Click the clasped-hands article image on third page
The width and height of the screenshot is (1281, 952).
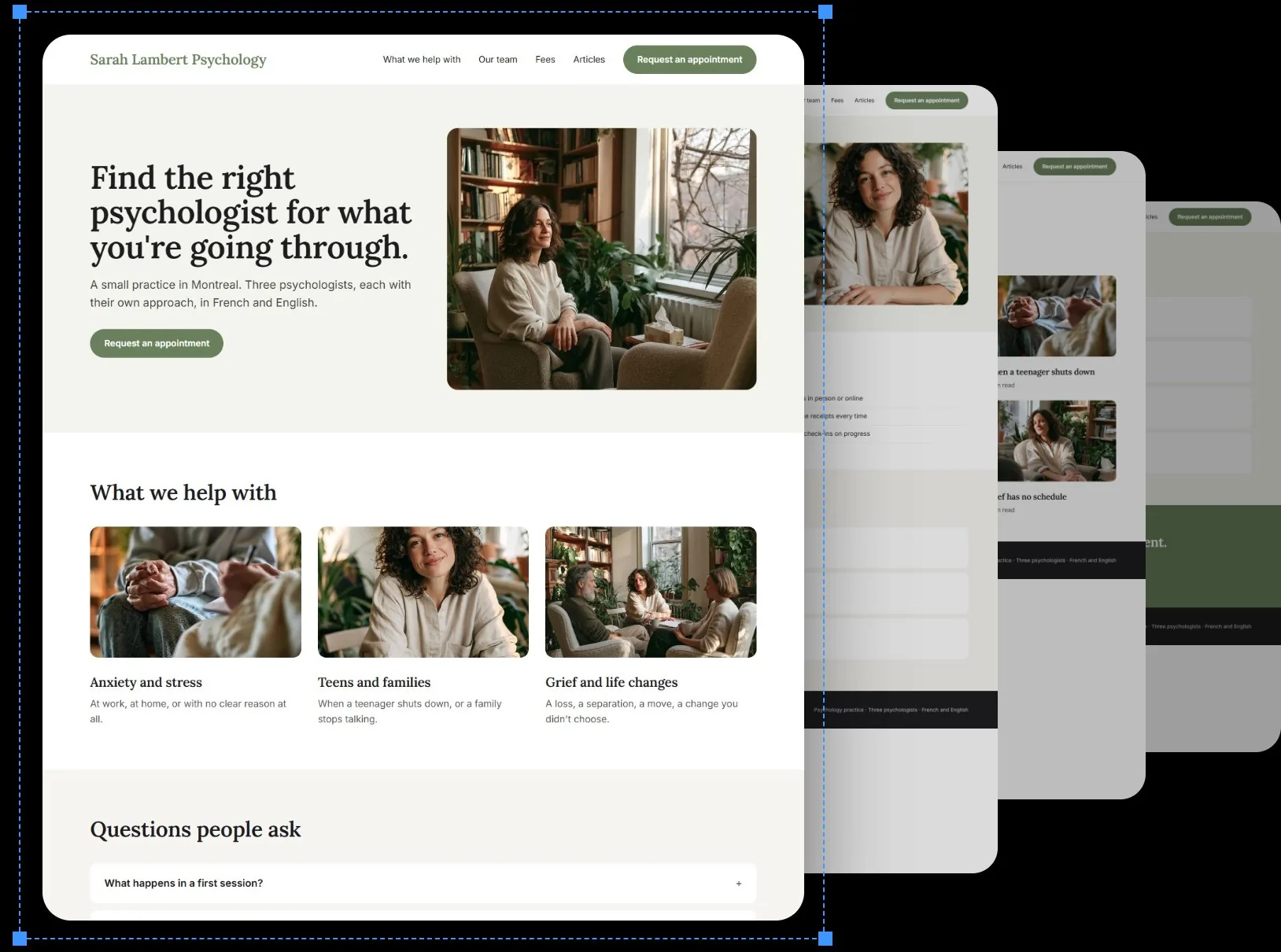pyautogui.click(x=1057, y=315)
